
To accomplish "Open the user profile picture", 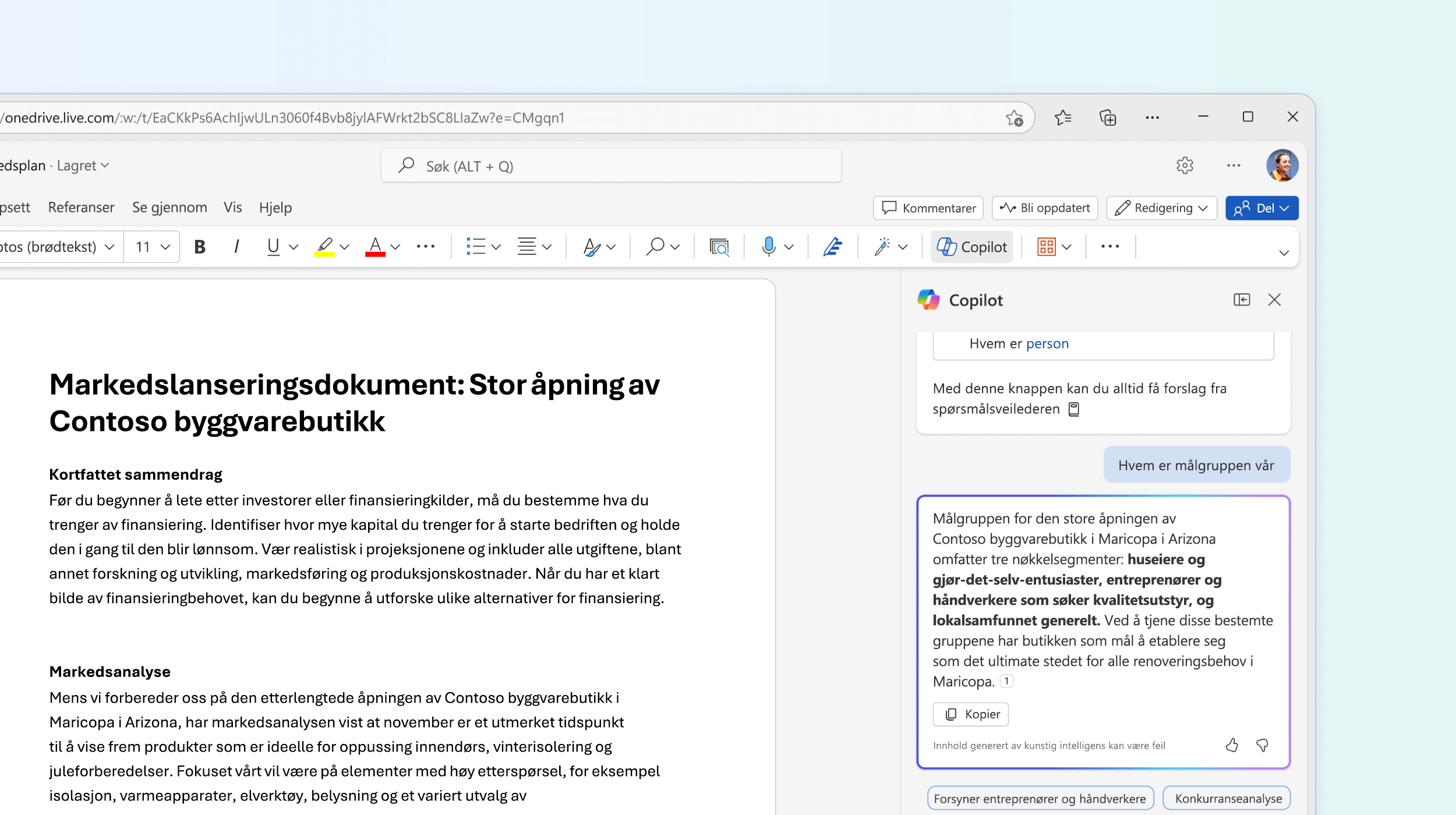I will [1282, 165].
